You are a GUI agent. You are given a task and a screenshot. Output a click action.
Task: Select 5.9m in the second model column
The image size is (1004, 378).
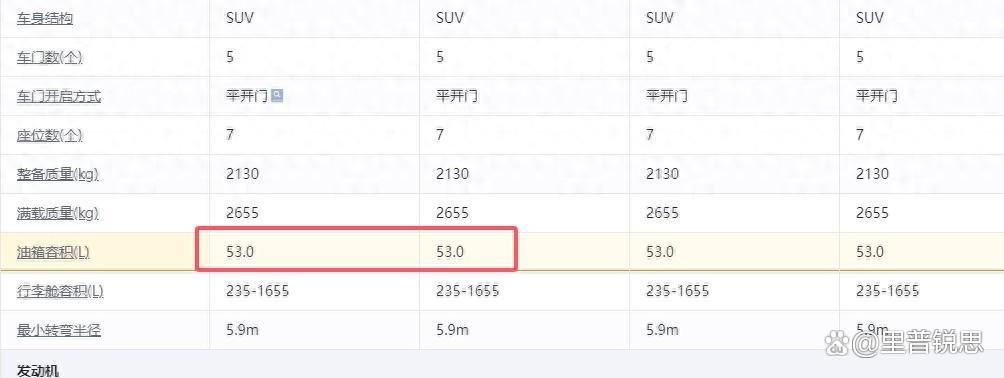(453, 330)
